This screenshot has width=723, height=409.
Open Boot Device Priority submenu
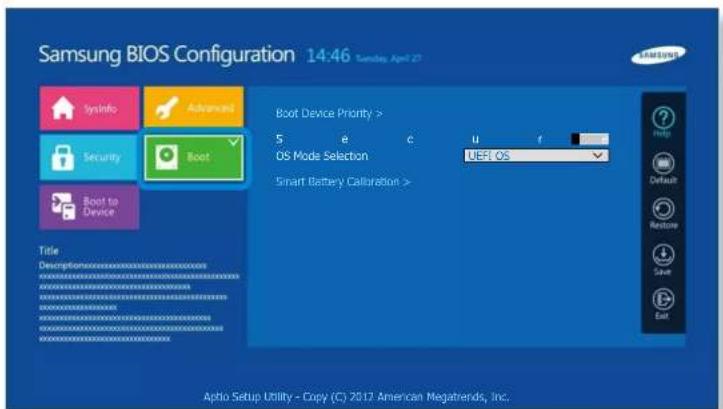329,113
